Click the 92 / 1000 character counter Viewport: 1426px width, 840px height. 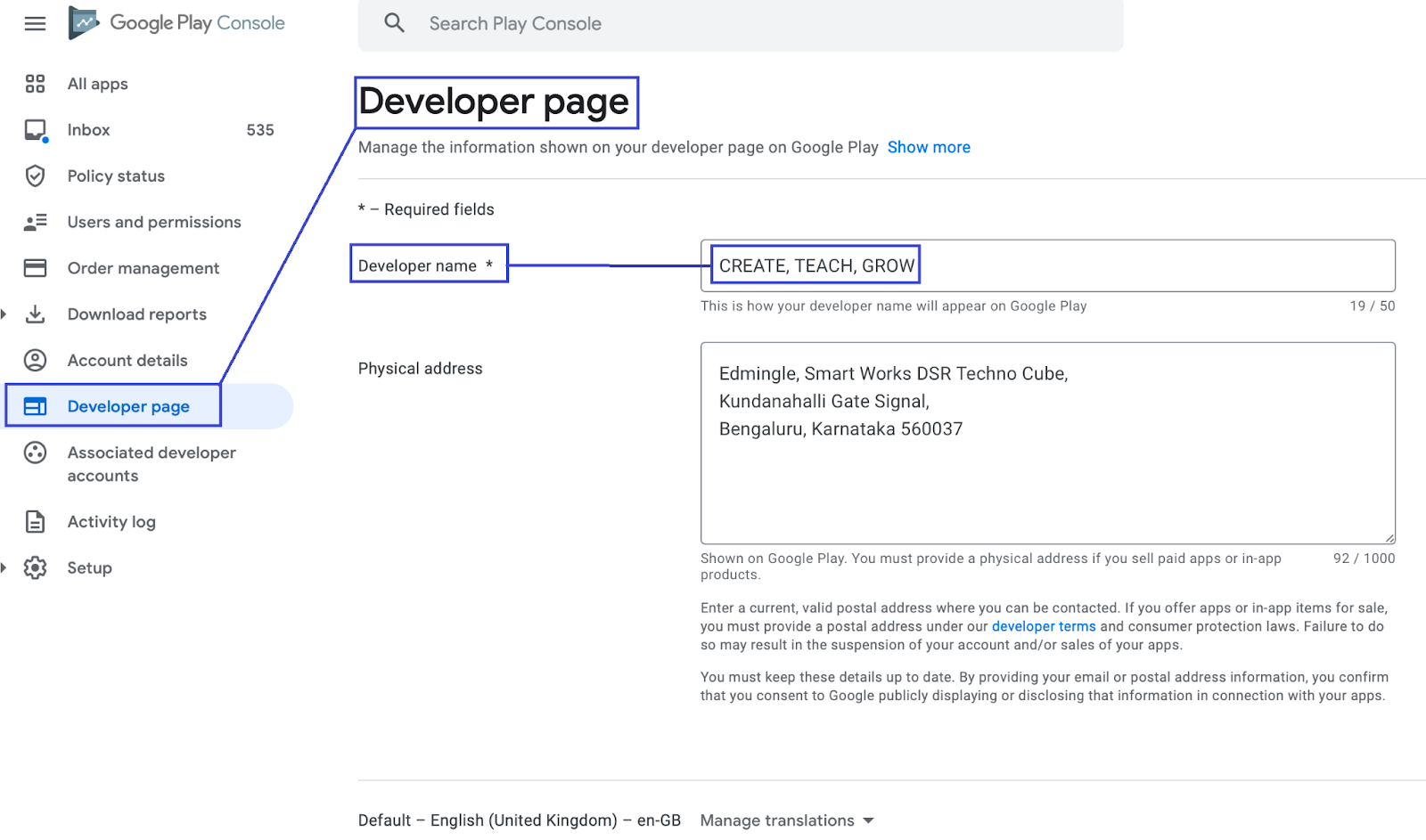click(1365, 559)
